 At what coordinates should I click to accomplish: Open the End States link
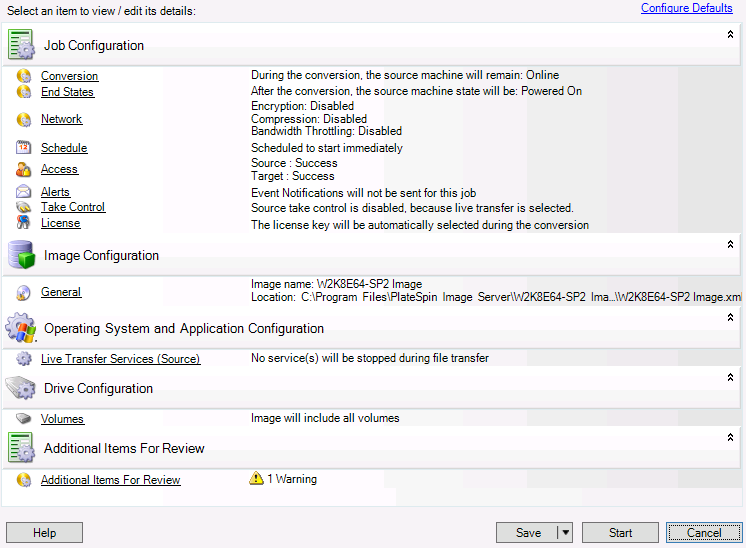67,92
